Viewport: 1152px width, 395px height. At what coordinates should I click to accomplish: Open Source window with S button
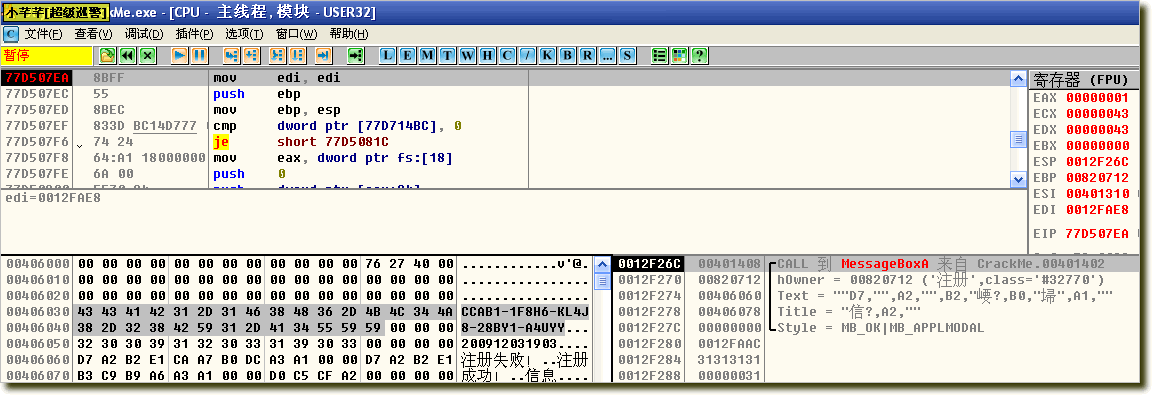point(627,55)
